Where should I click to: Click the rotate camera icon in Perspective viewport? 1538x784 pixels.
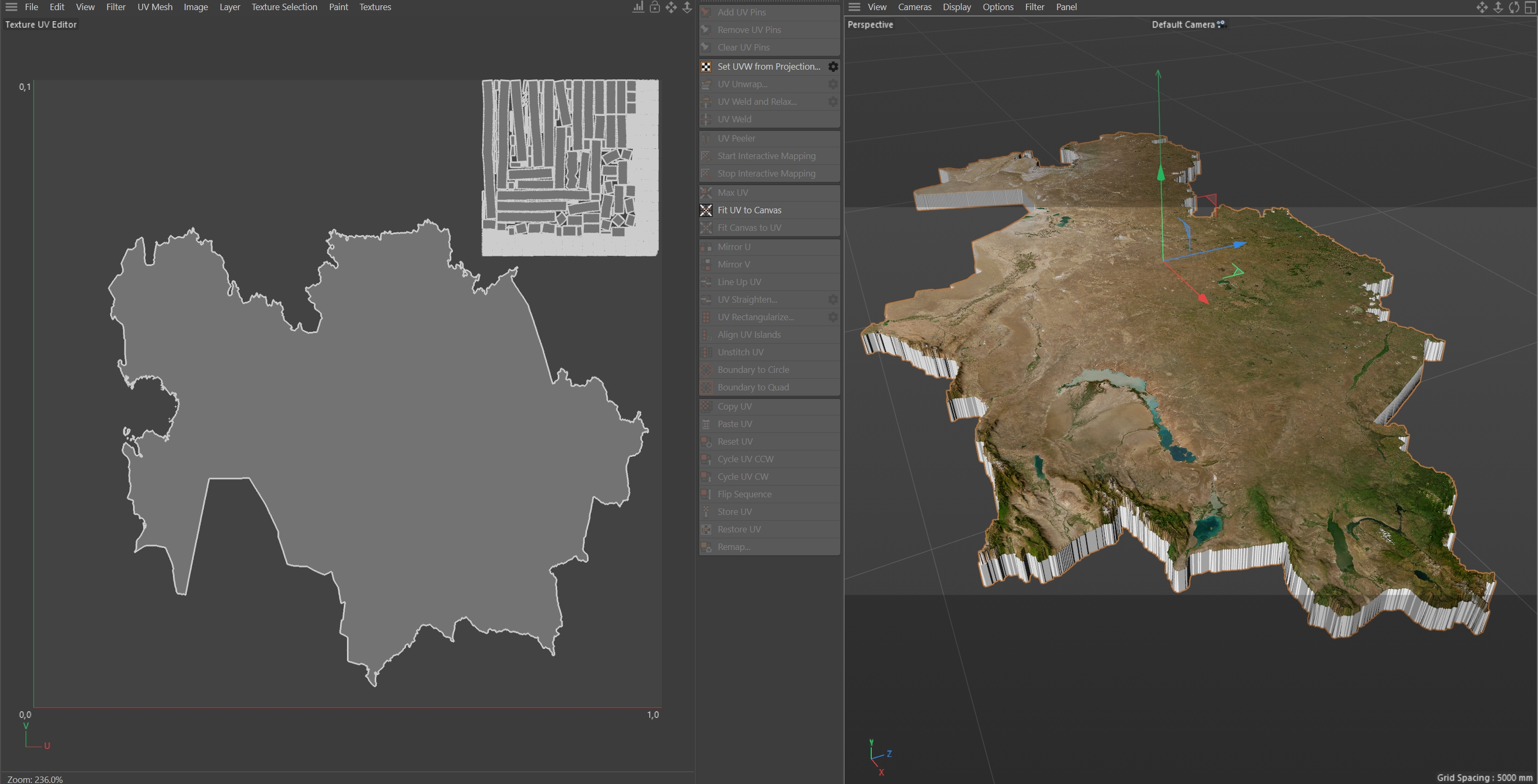coord(1514,7)
